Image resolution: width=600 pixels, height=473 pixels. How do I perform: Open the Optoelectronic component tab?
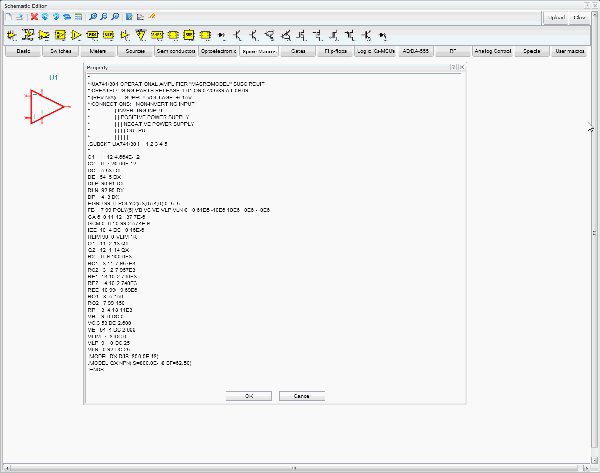(x=218, y=51)
